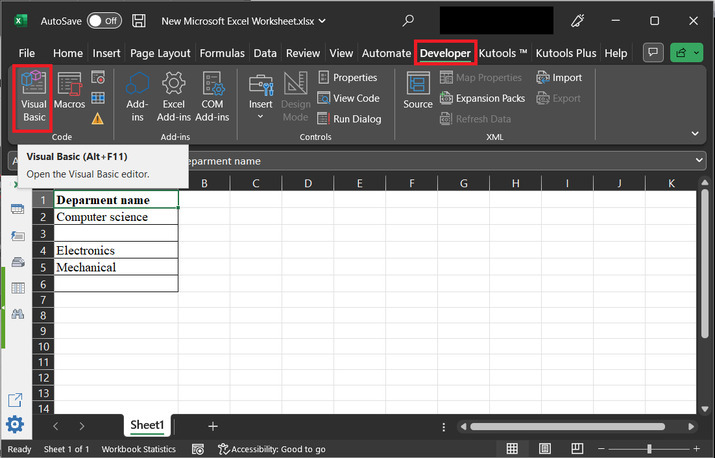The width and height of the screenshot is (715, 458).
Task: Open Excel Add-ins dialog
Action: [x=174, y=96]
